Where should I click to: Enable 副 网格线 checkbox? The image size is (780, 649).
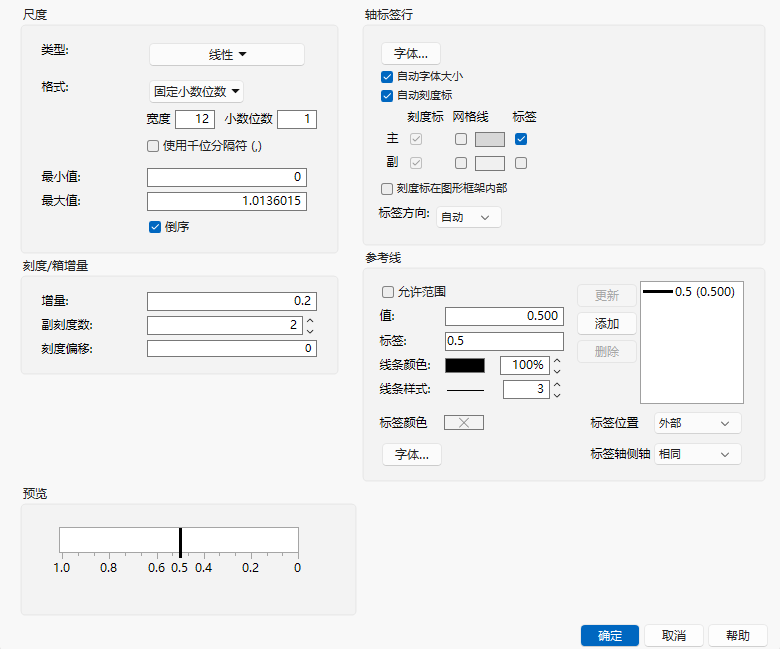(x=461, y=163)
